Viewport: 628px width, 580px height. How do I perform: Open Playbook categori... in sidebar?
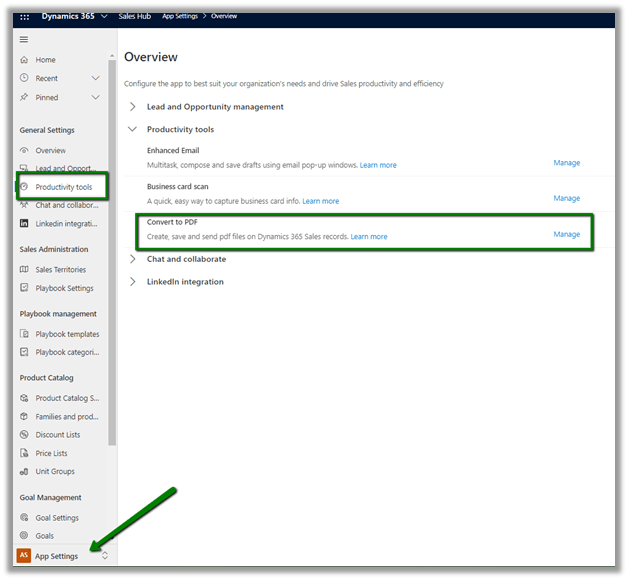pyautogui.click(x=67, y=352)
